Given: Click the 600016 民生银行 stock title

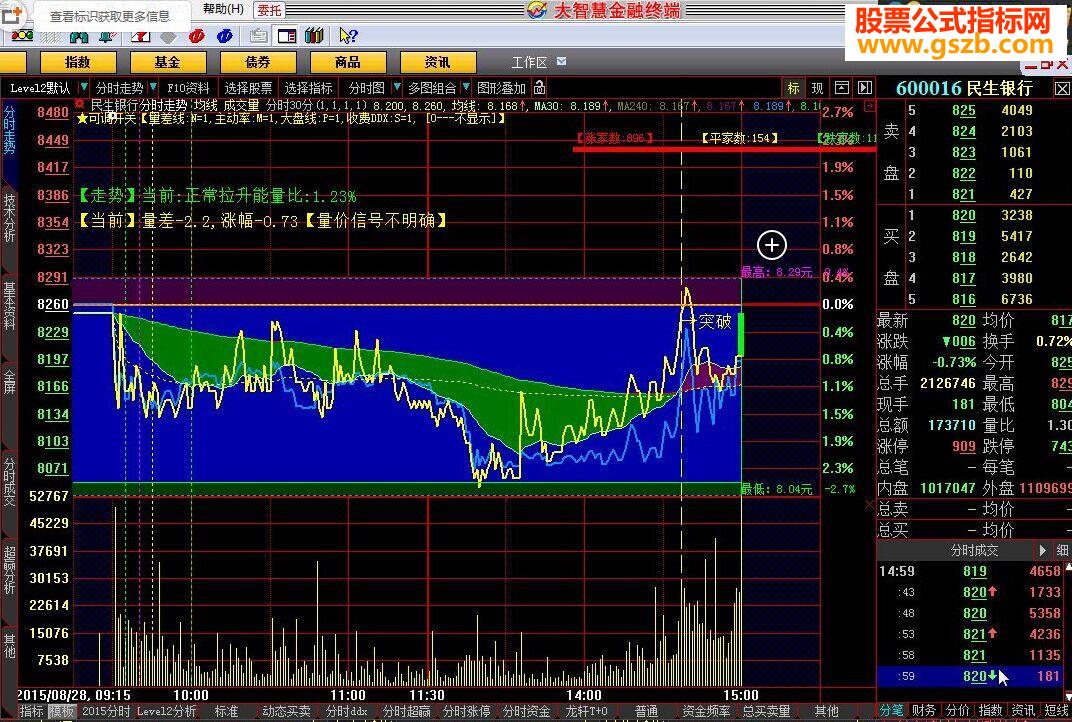Looking at the screenshot, I should coord(964,88).
